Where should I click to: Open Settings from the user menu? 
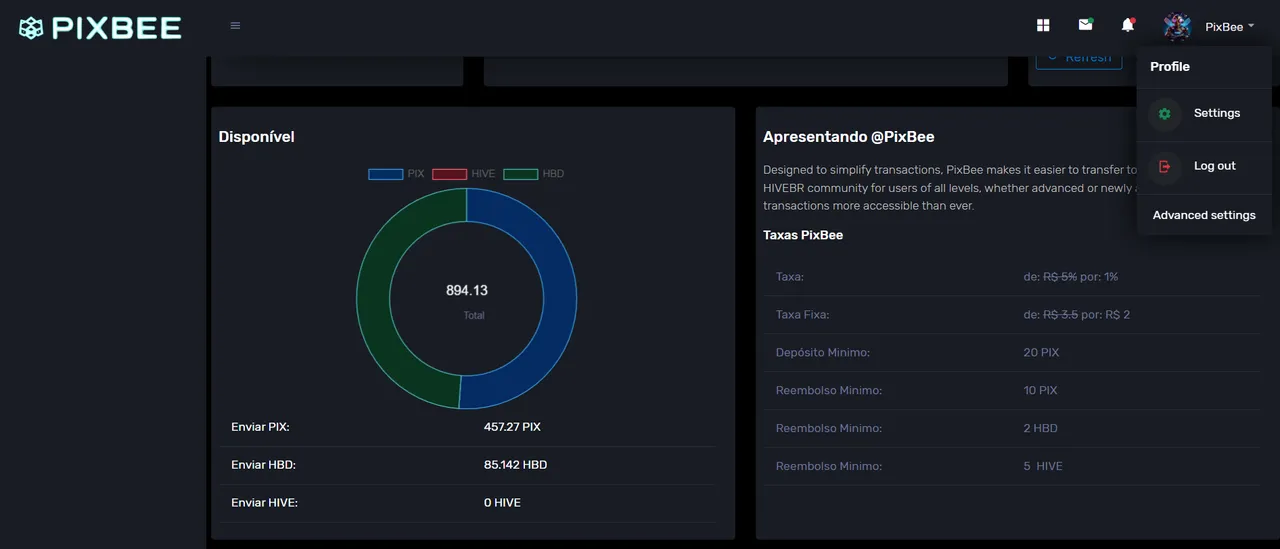pyautogui.click(x=1204, y=114)
